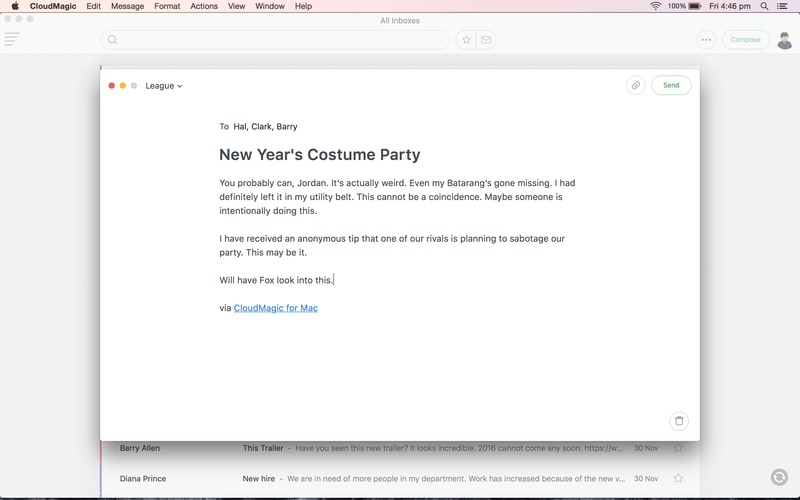800x500 pixels.
Task: Star the Diana Prince New hire email
Action: tap(678, 478)
